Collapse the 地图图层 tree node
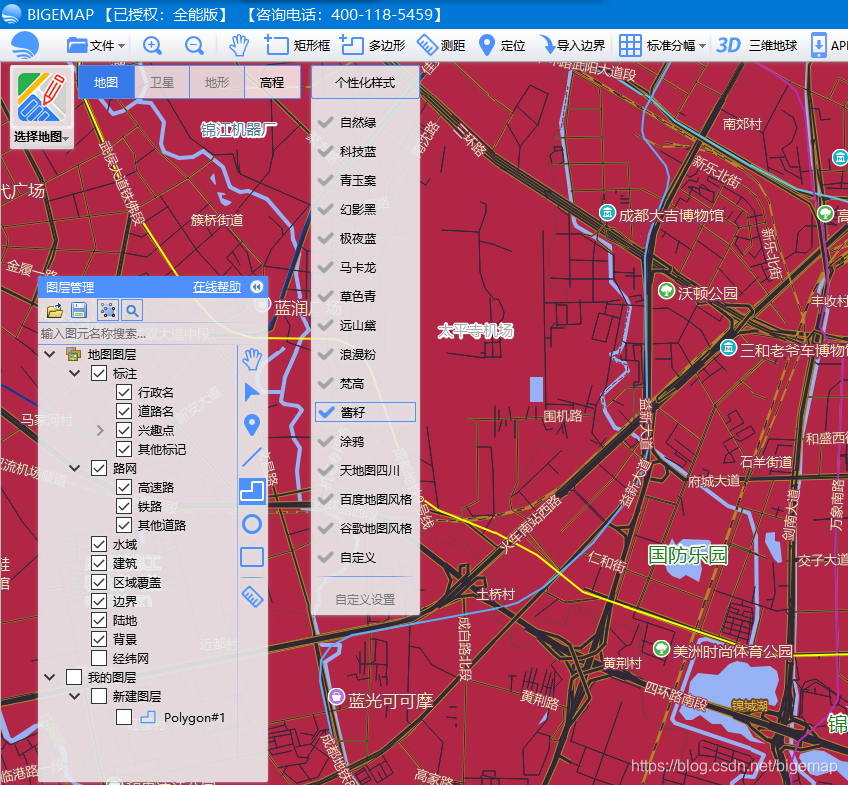 pos(49,355)
